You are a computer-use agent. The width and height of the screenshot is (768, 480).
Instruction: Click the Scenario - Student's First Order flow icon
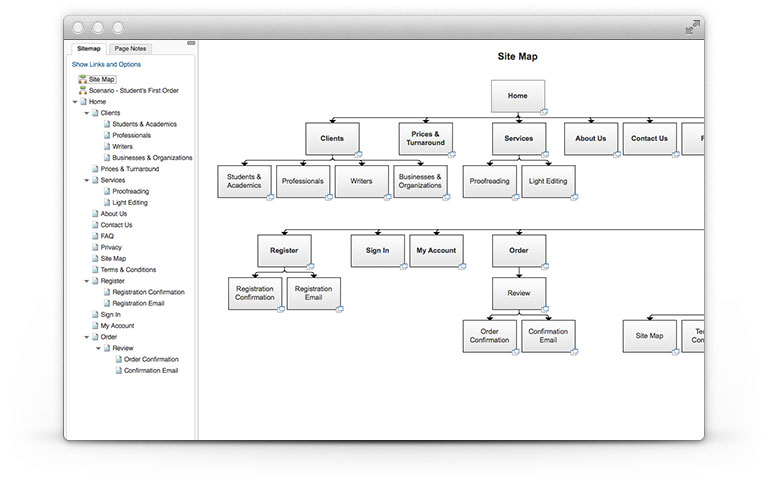pyautogui.click(x=83, y=90)
